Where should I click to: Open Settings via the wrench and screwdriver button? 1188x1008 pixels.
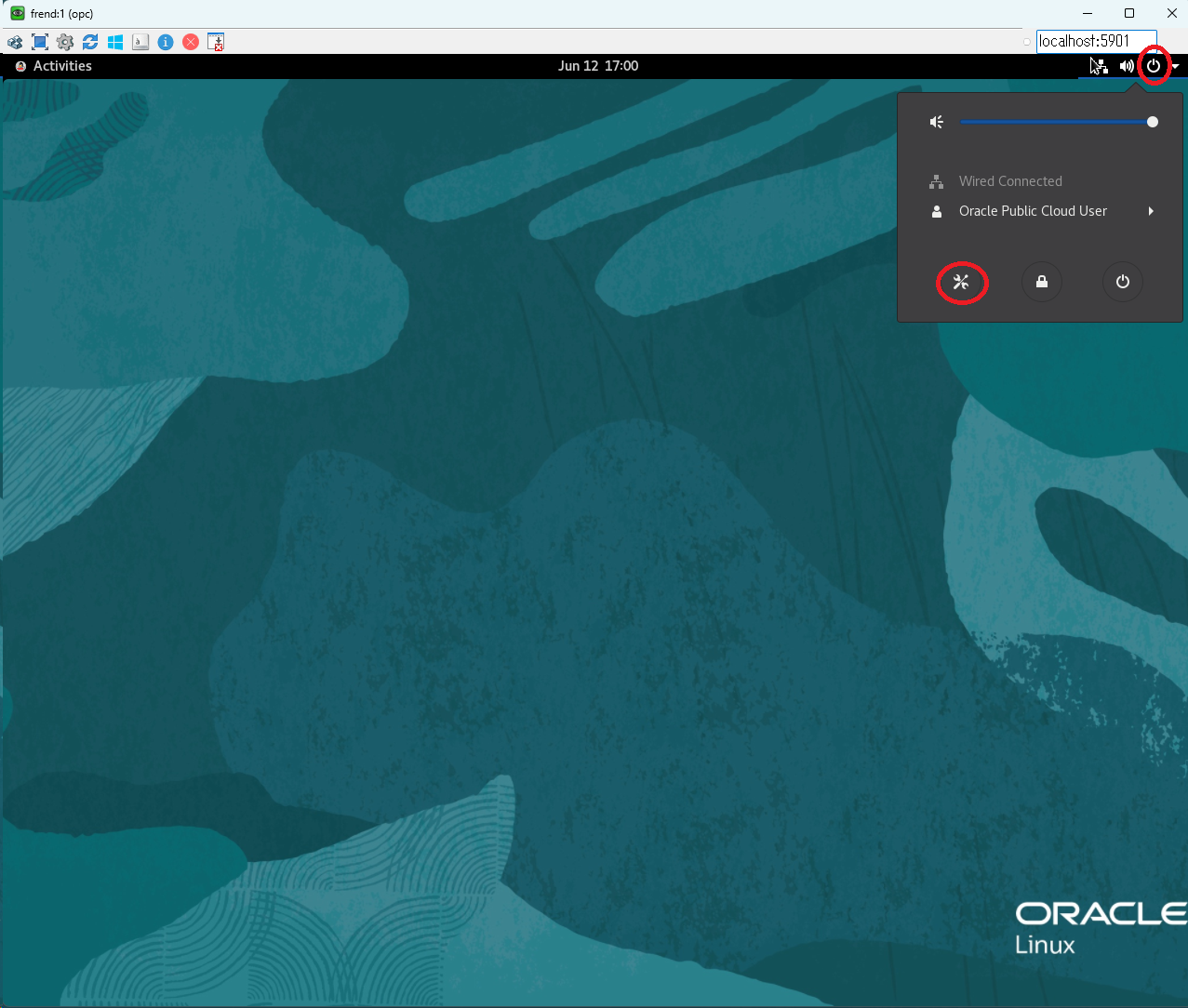point(961,282)
